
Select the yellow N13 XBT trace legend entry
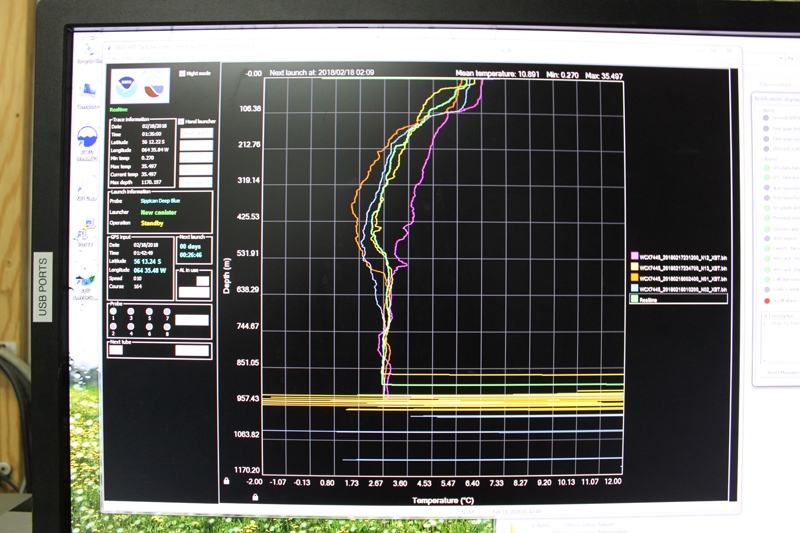680,267
